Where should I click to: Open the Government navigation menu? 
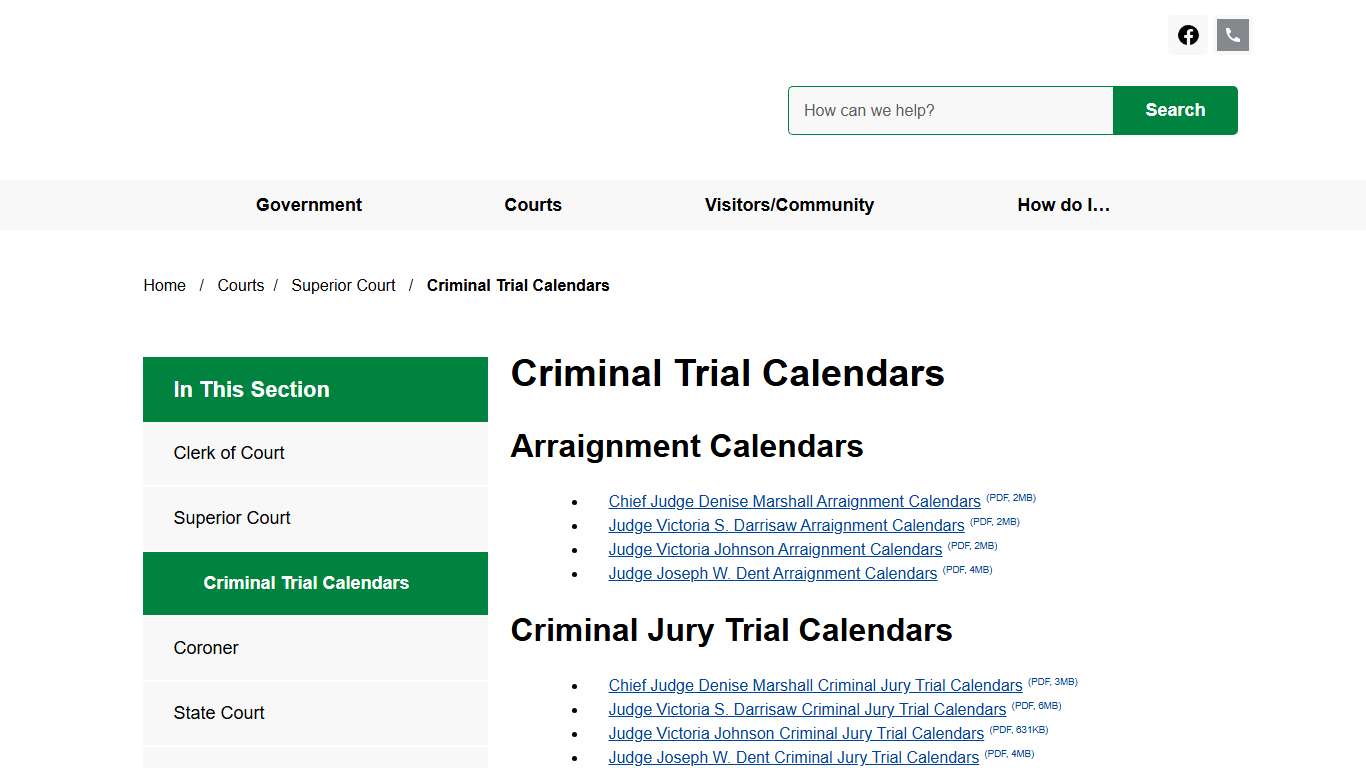coord(308,205)
